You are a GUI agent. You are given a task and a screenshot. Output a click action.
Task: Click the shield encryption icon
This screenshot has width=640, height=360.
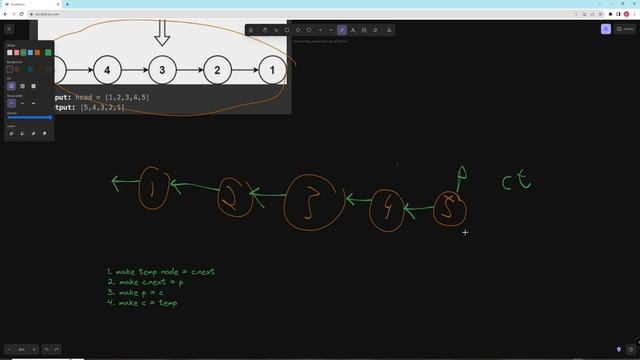(619, 349)
